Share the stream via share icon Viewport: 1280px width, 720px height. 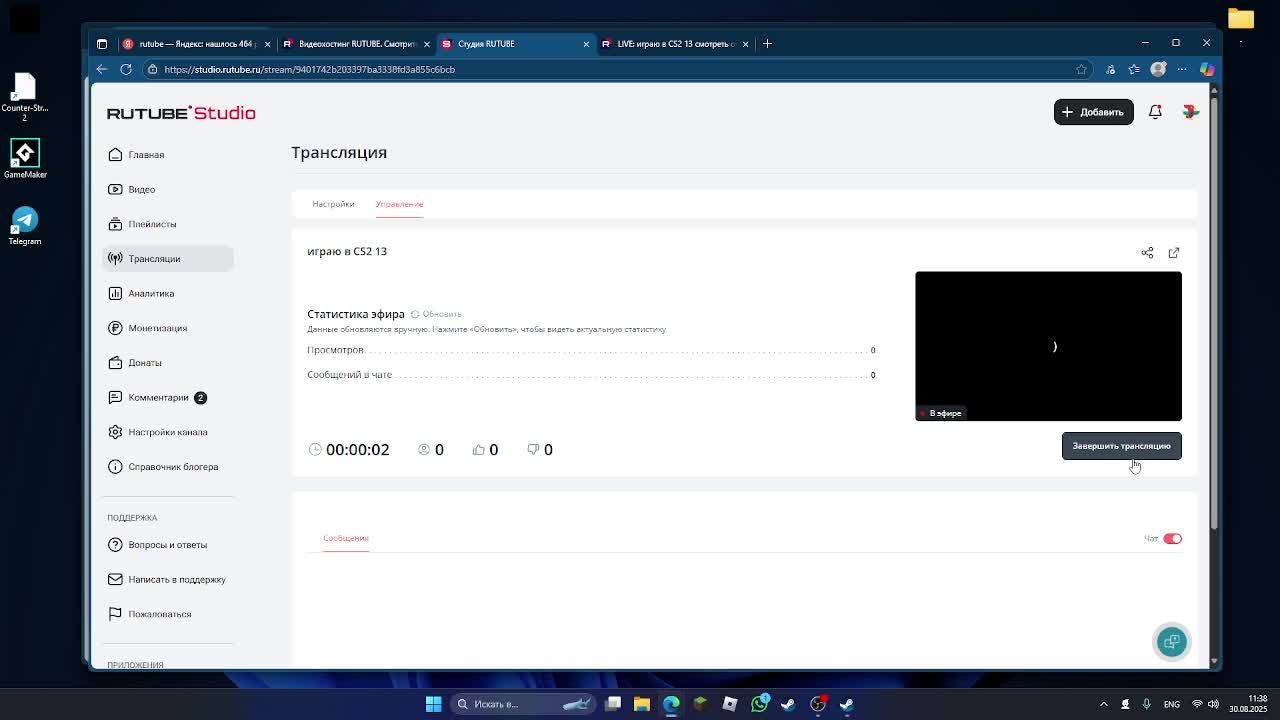tap(1147, 252)
